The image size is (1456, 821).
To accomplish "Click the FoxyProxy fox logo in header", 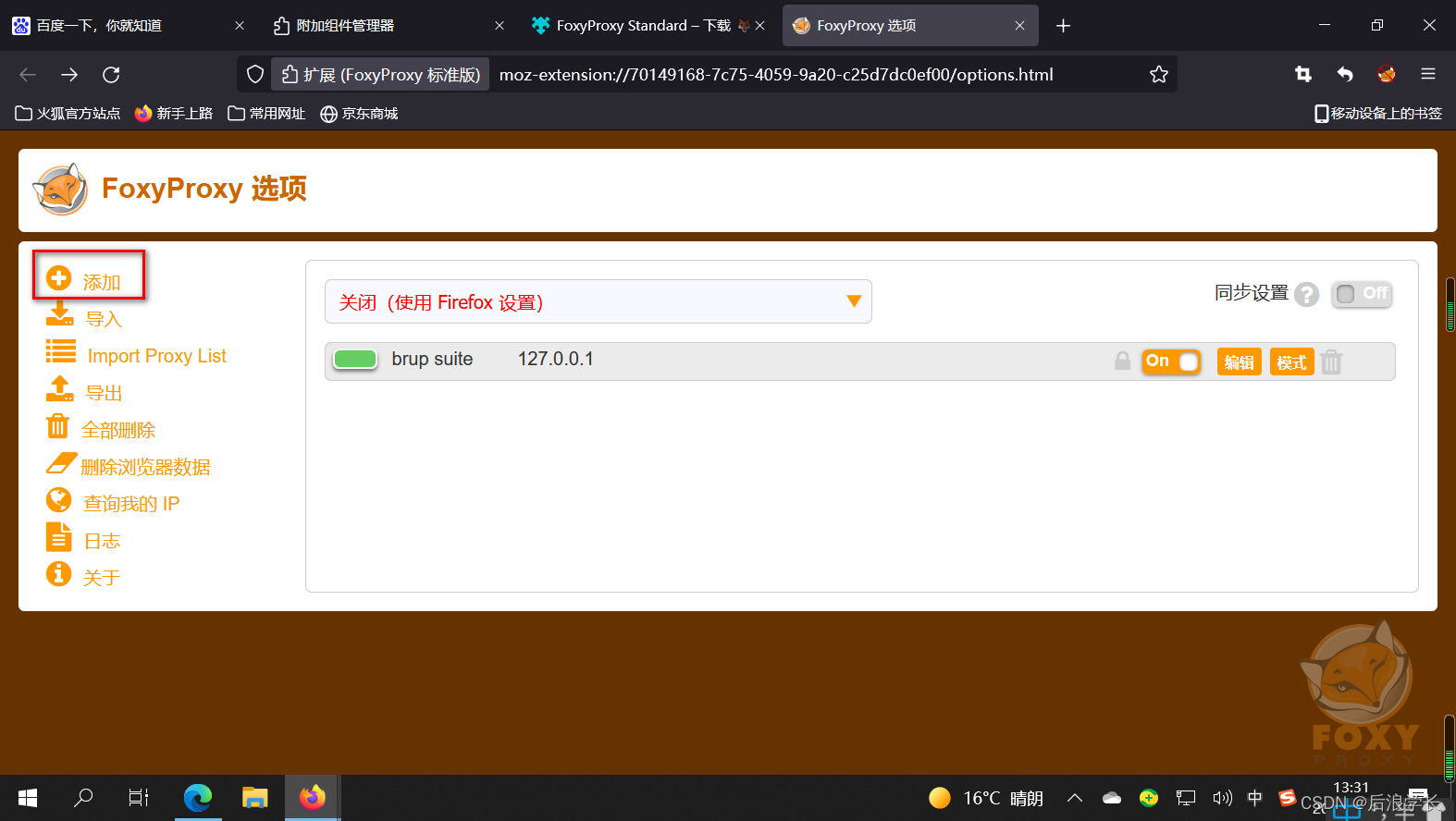I will [61, 190].
